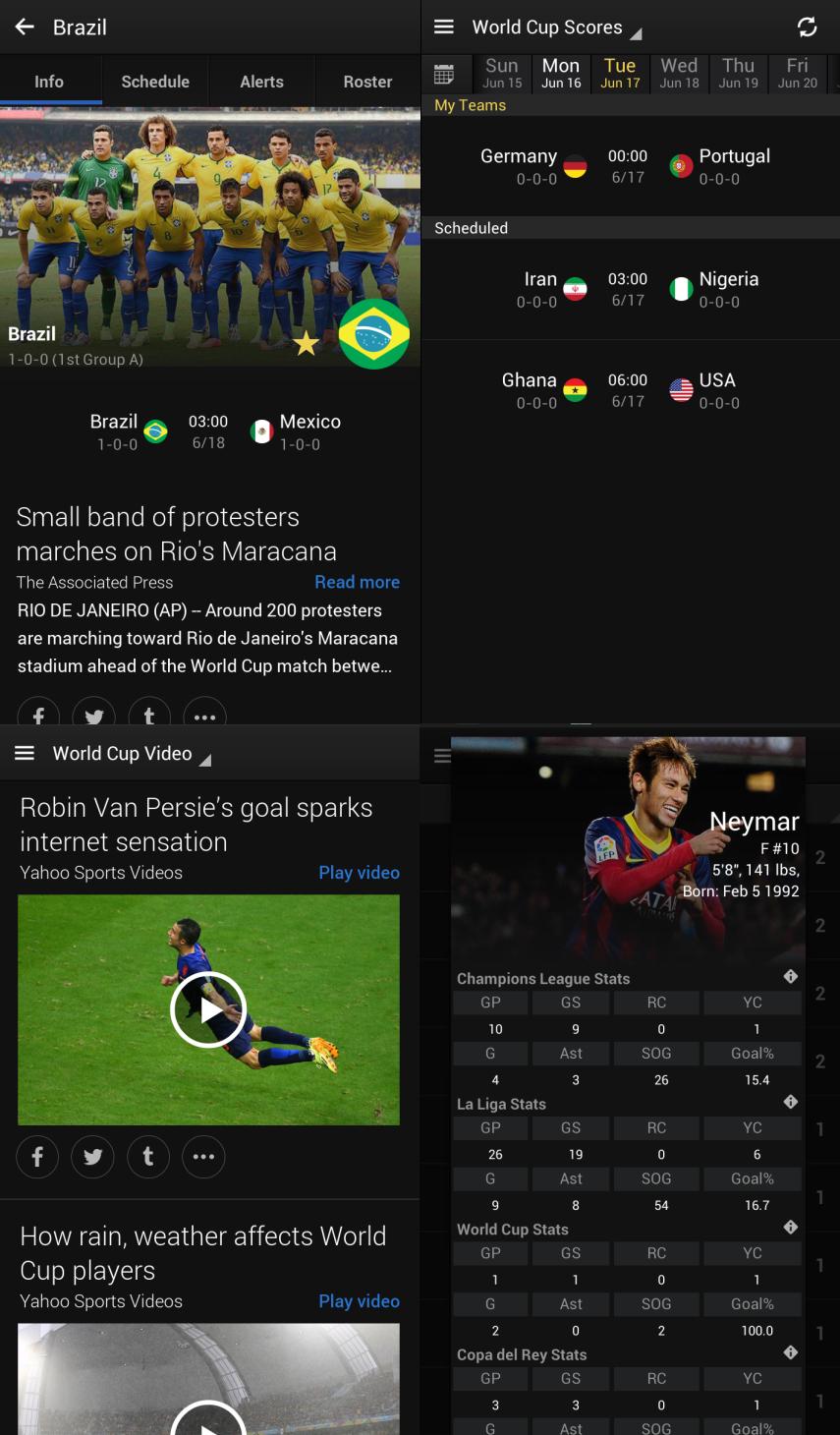Screen dimensions: 840x1435
Task: Refresh the World Cup Scores
Action: point(808,28)
